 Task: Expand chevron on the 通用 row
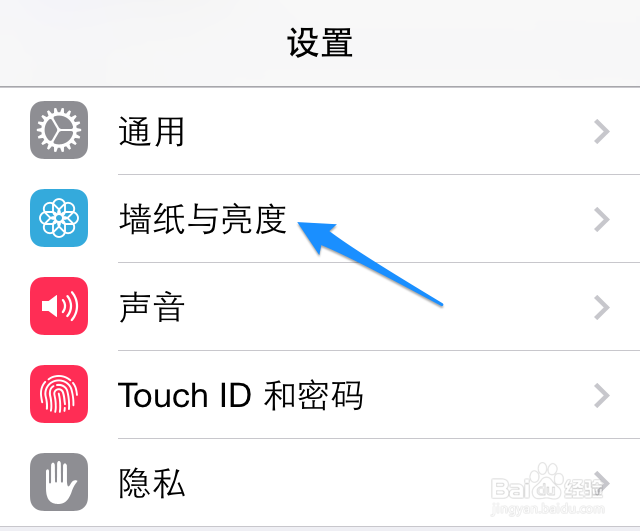602,131
